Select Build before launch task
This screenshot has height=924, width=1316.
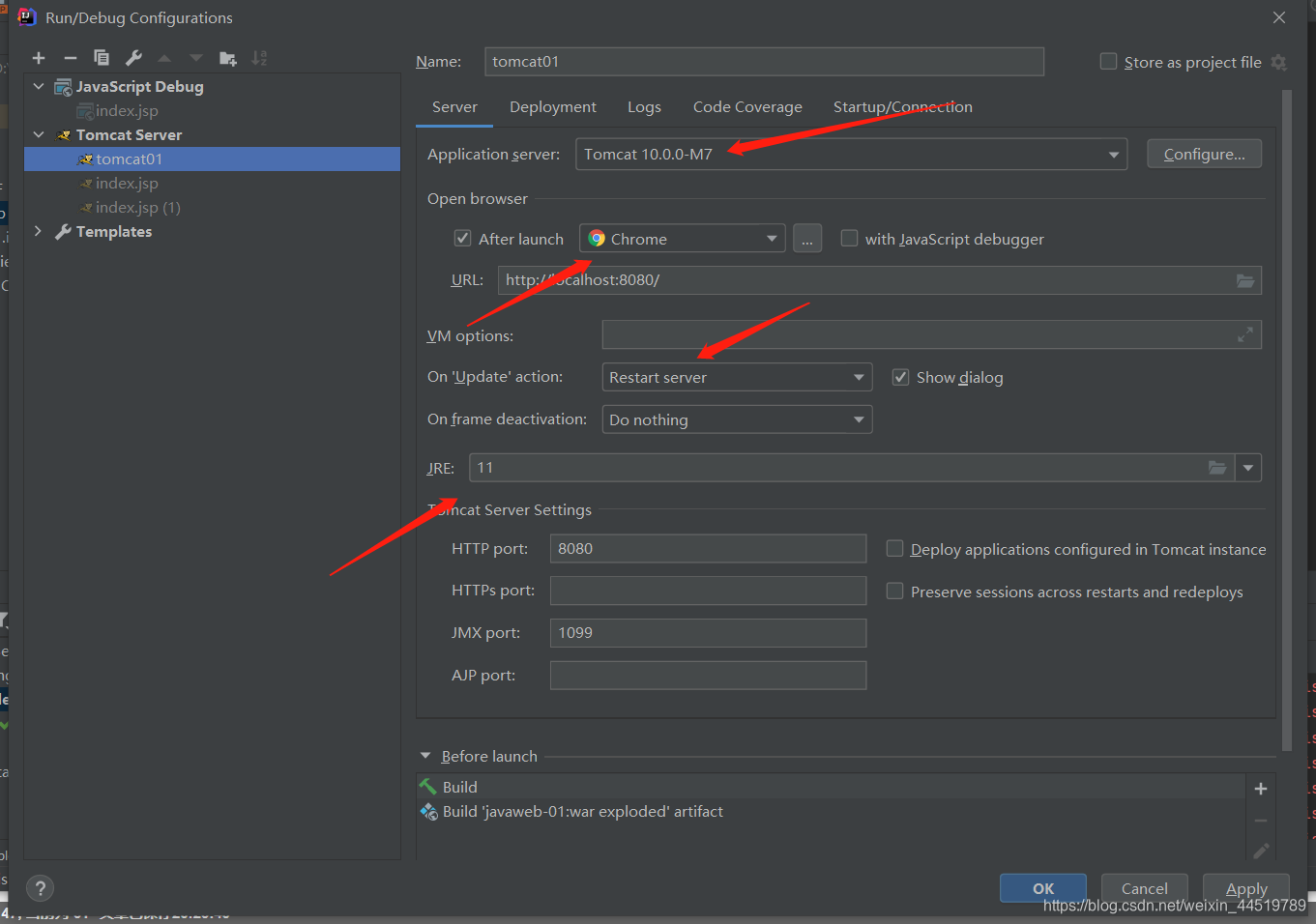point(832,787)
